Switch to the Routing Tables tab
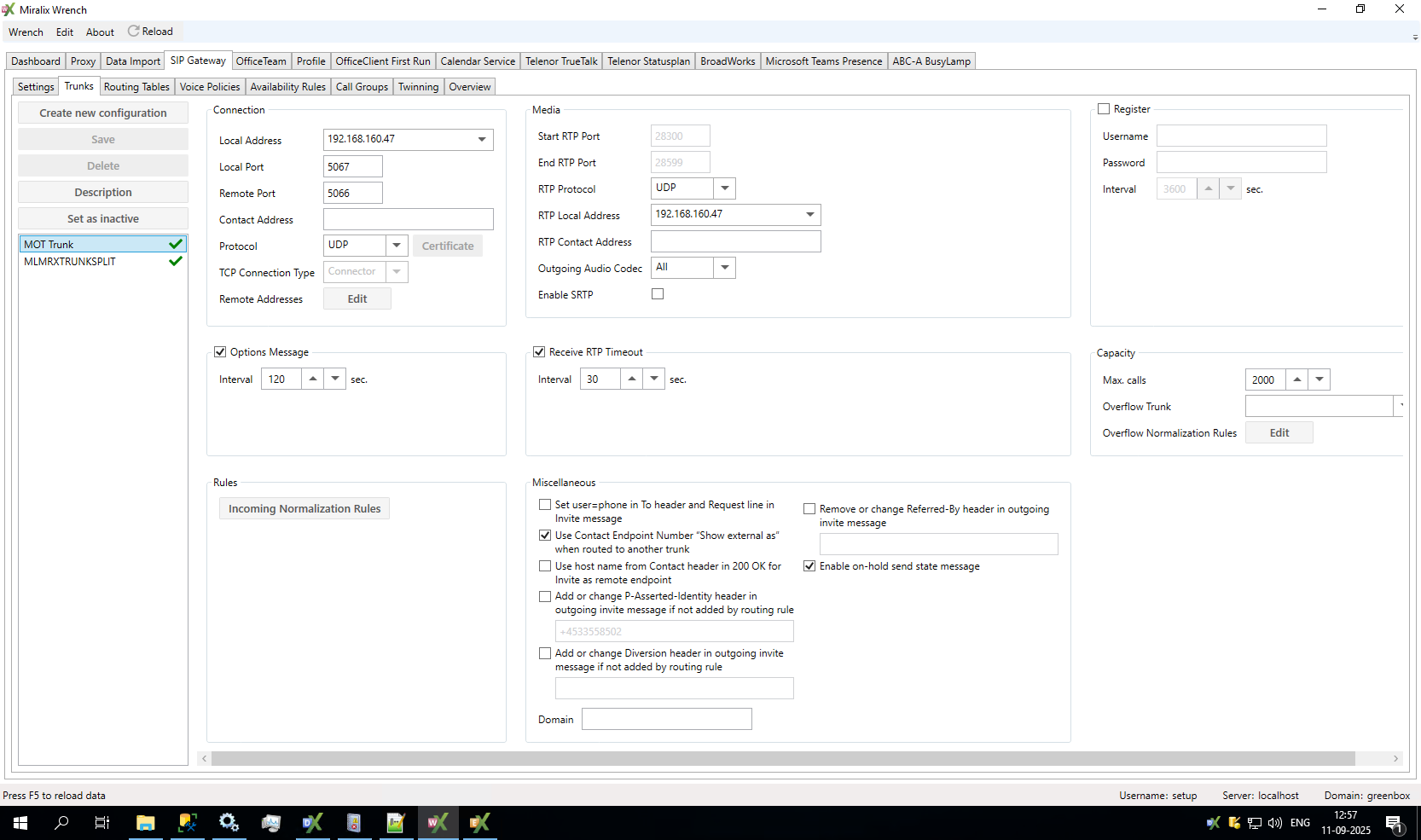This screenshot has width=1421, height=840. pyautogui.click(x=136, y=87)
